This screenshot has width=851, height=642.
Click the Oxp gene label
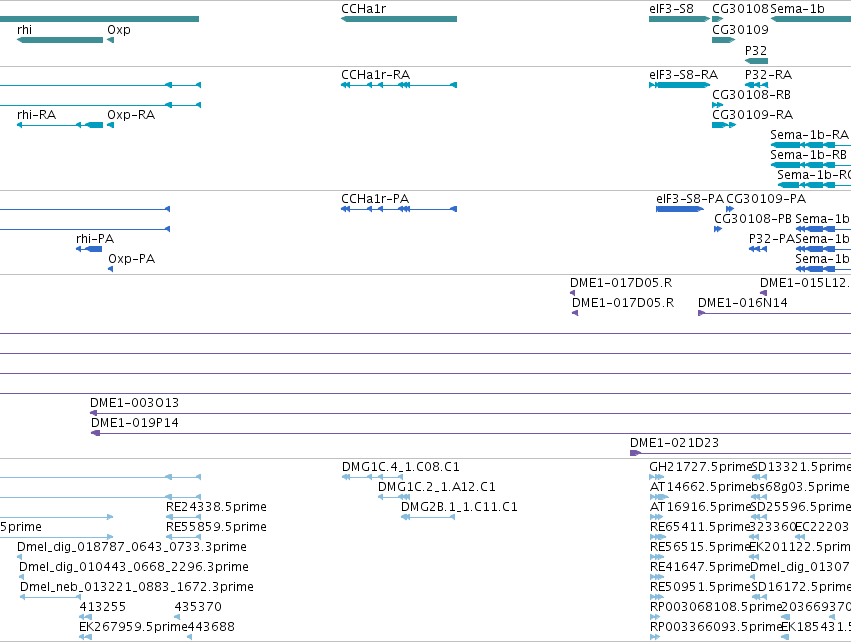coord(119,30)
